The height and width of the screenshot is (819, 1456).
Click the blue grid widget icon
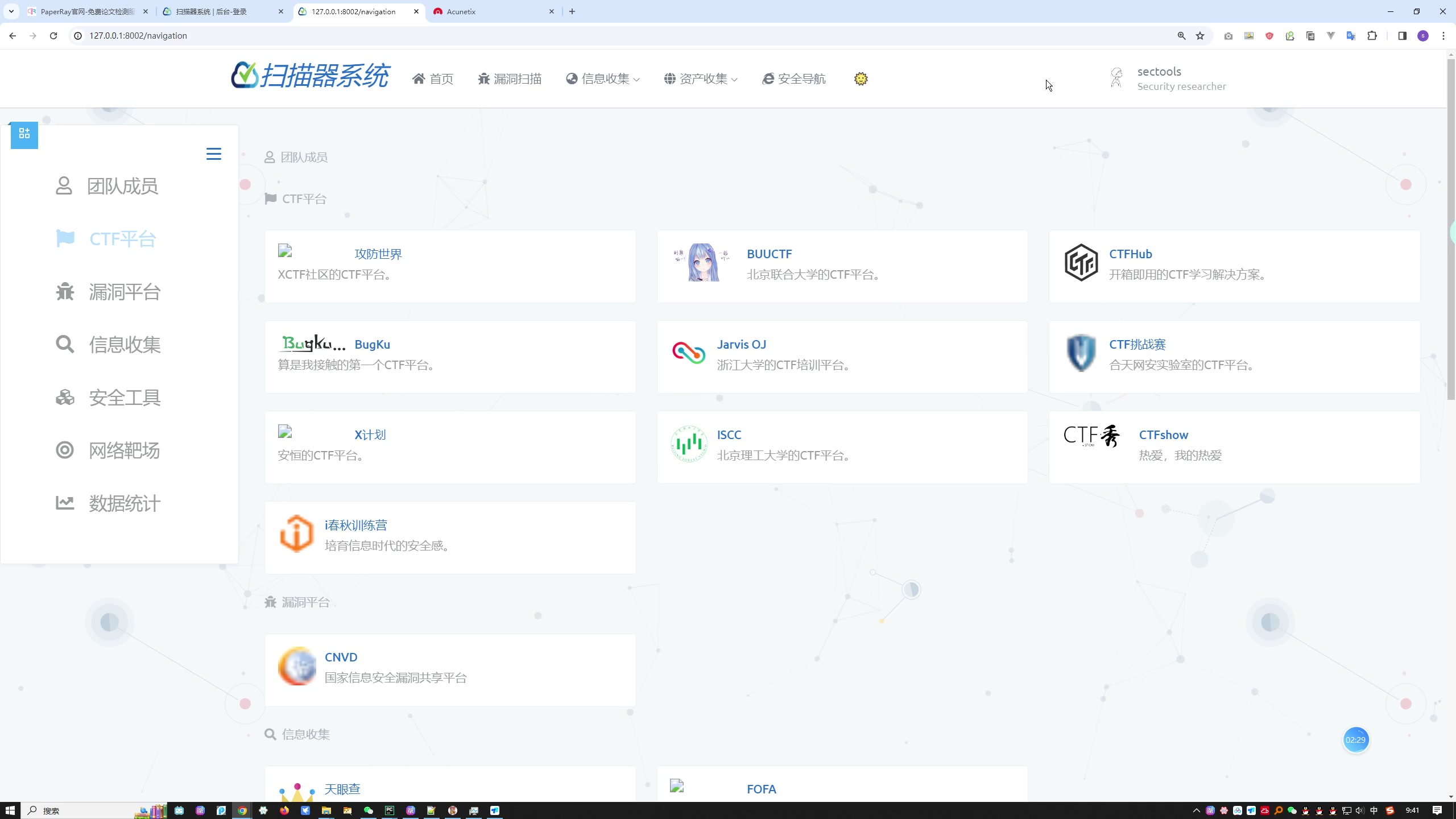pyautogui.click(x=24, y=134)
